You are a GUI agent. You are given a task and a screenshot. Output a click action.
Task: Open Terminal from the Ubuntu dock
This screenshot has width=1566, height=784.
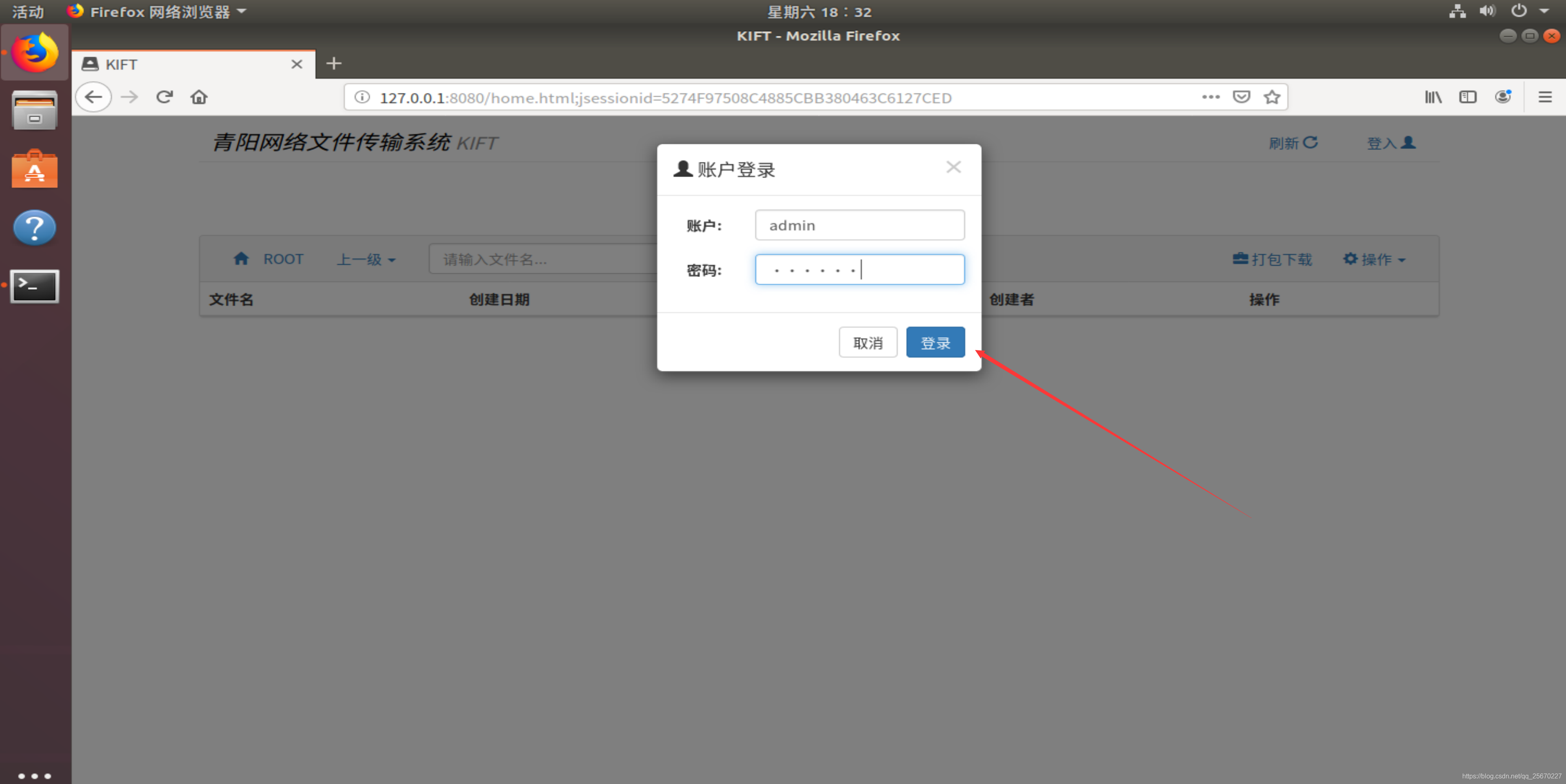pos(35,286)
